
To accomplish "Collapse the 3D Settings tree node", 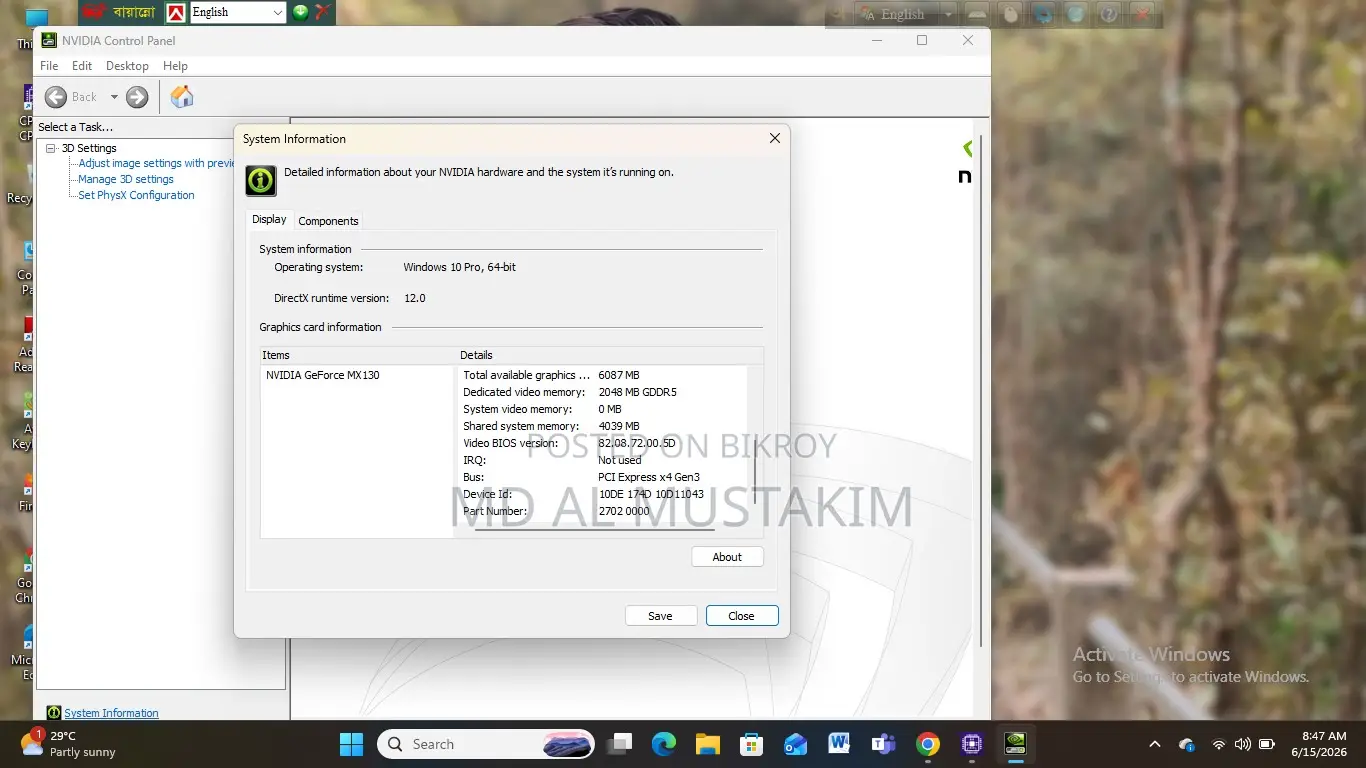I will 51,148.
